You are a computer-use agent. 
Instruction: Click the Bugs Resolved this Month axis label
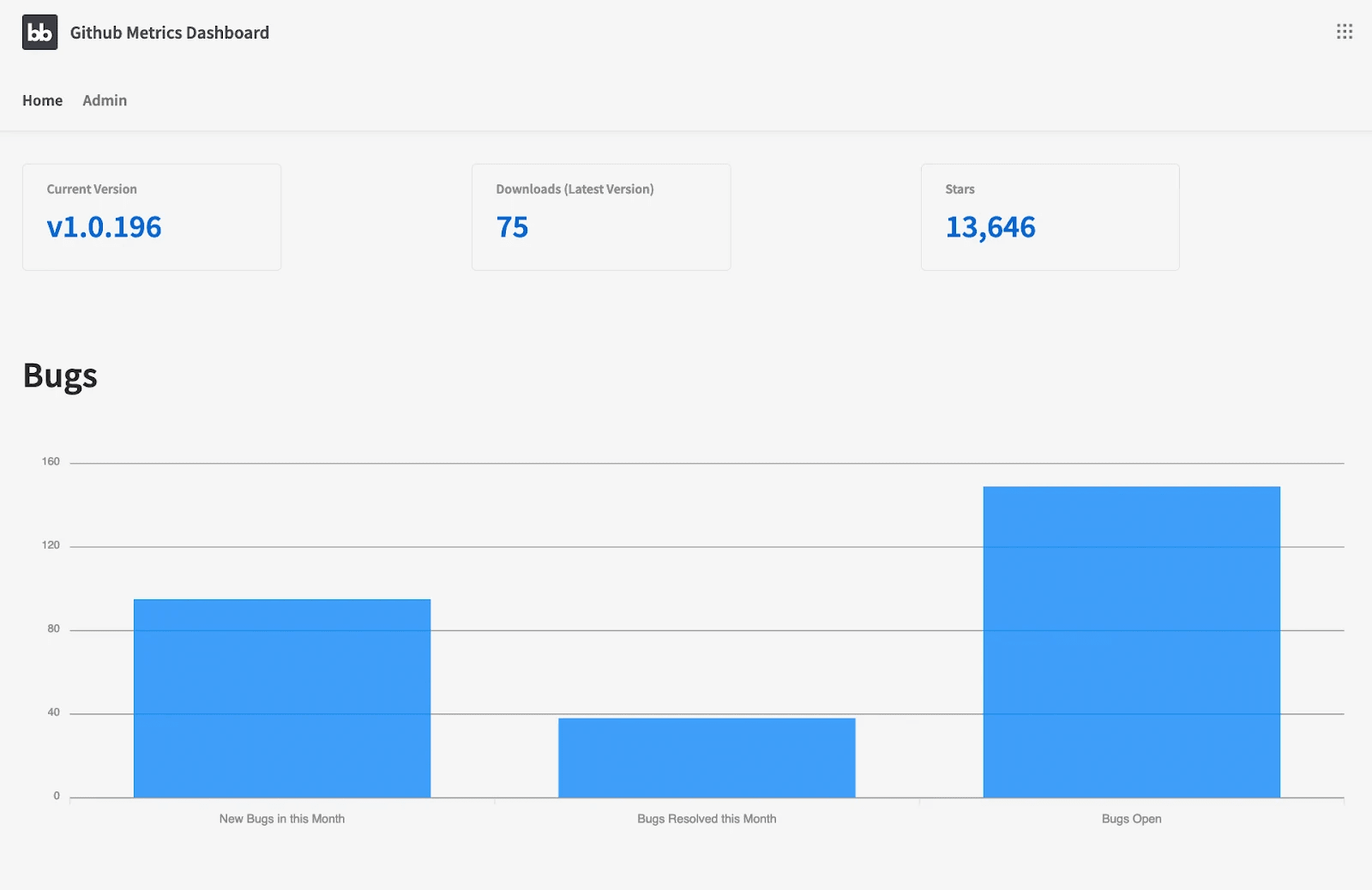coord(707,819)
